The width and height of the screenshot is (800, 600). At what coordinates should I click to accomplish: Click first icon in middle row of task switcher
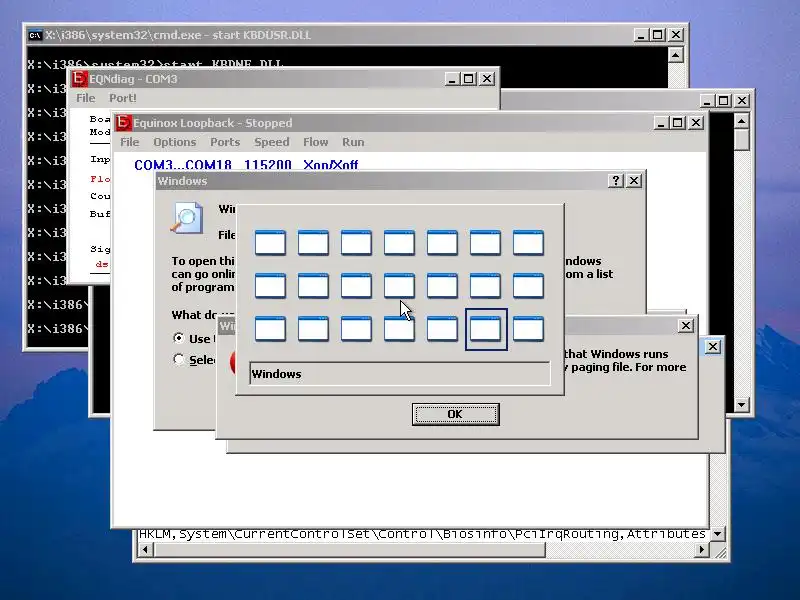270,285
